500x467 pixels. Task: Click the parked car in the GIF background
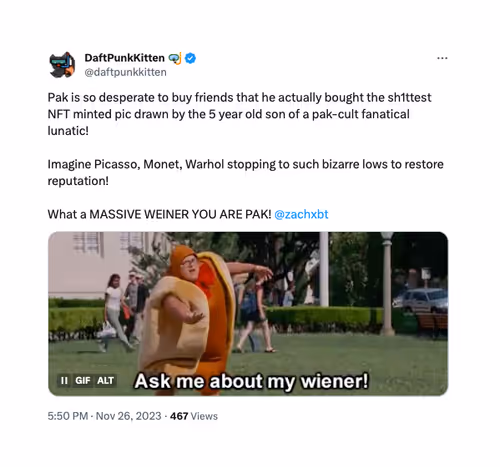coord(421,300)
